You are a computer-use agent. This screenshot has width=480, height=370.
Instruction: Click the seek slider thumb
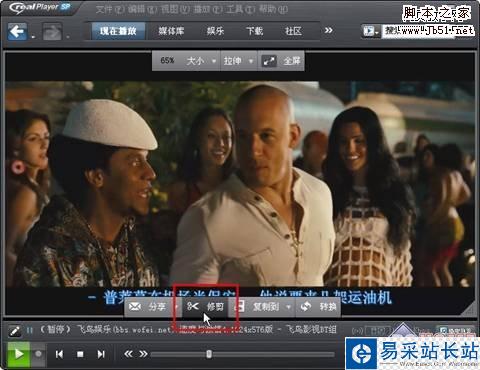pyautogui.click(x=209, y=354)
